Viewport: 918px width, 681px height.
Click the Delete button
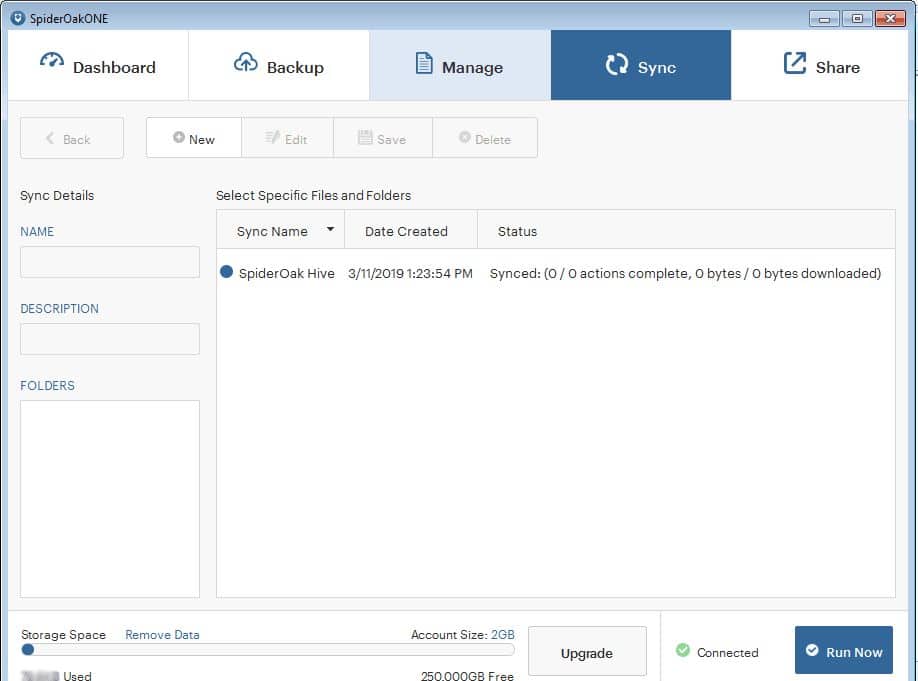point(485,138)
